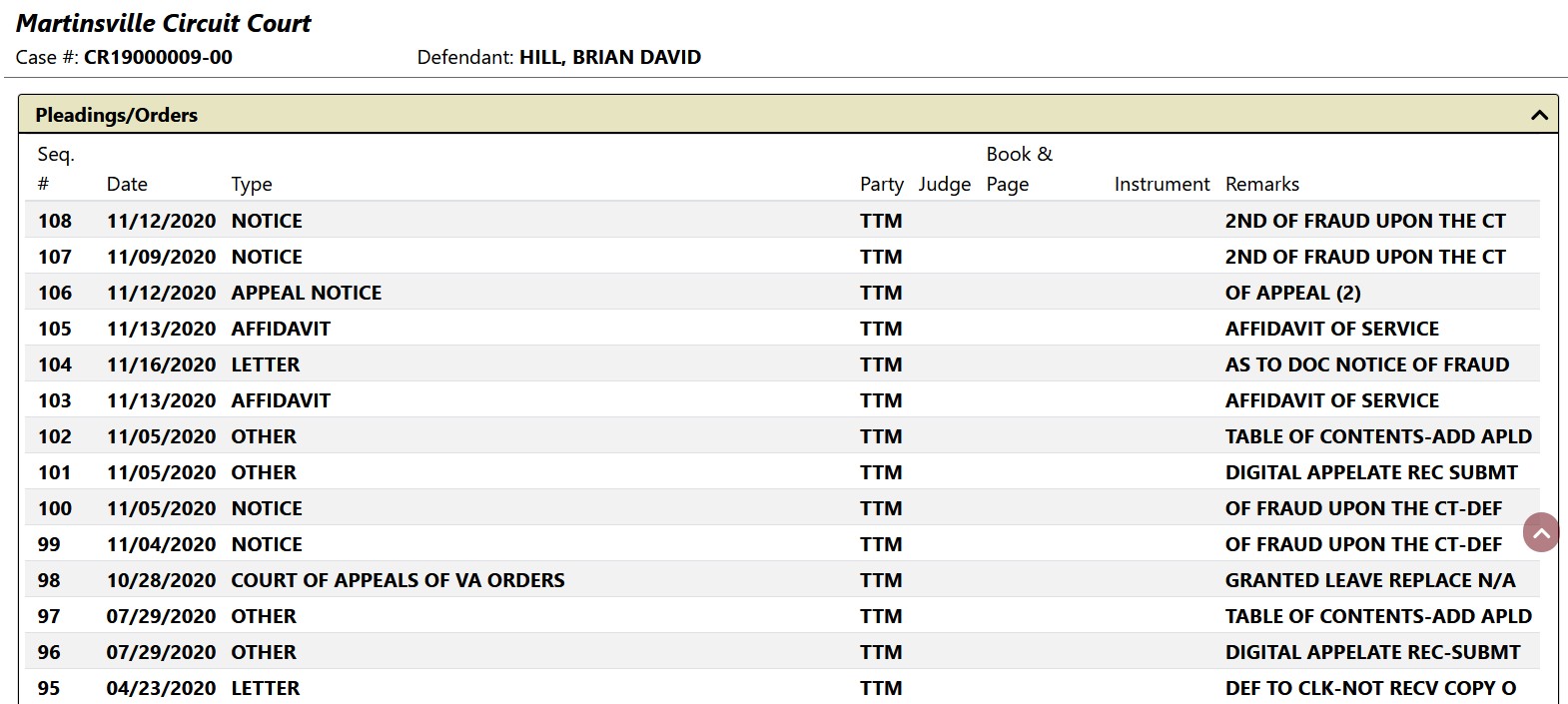Click the Pleadings/Orders panel header
Viewport: 1568px width, 704px height.
coord(788,115)
